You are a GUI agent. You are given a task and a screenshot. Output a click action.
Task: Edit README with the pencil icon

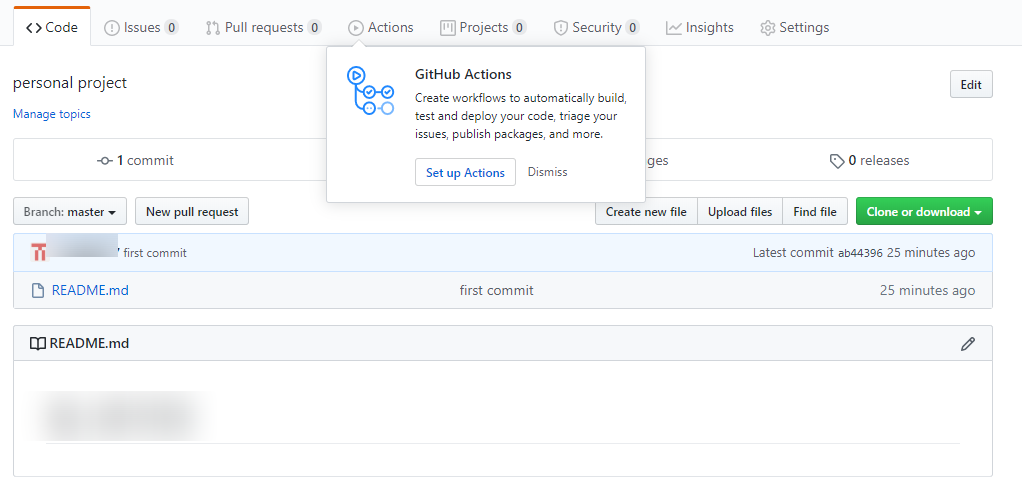point(968,343)
